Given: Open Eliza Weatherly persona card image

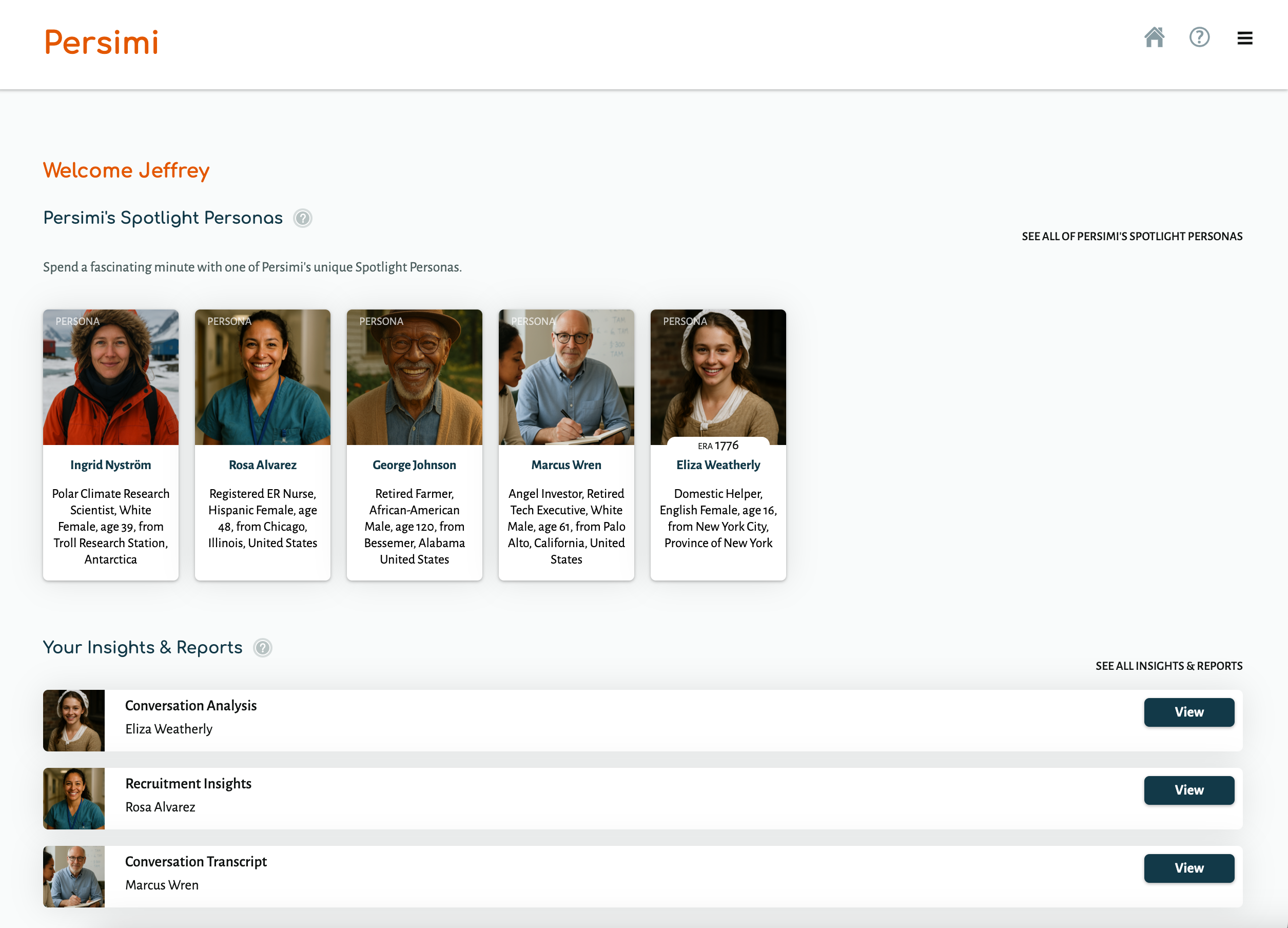Looking at the screenshot, I should pos(718,377).
